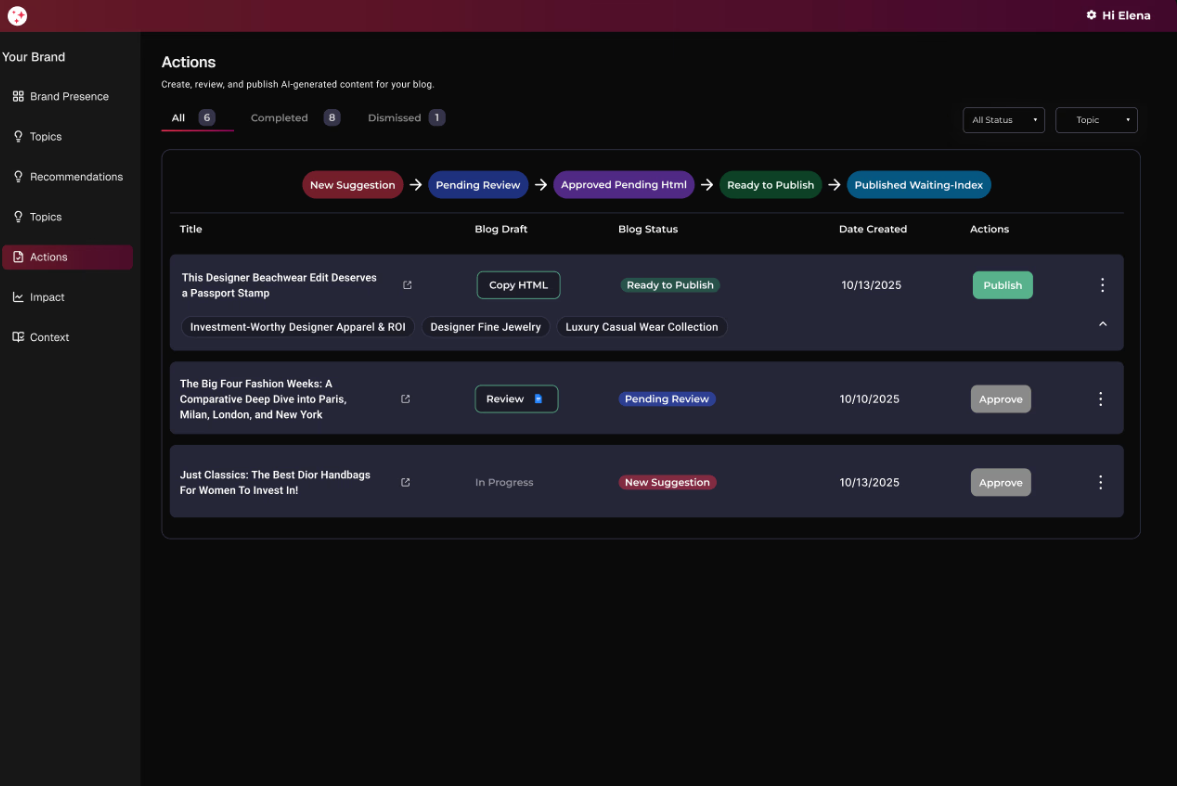Image resolution: width=1177 pixels, height=786 pixels.
Task: Open external link icon for Designer Beachwear article
Action: (x=407, y=285)
